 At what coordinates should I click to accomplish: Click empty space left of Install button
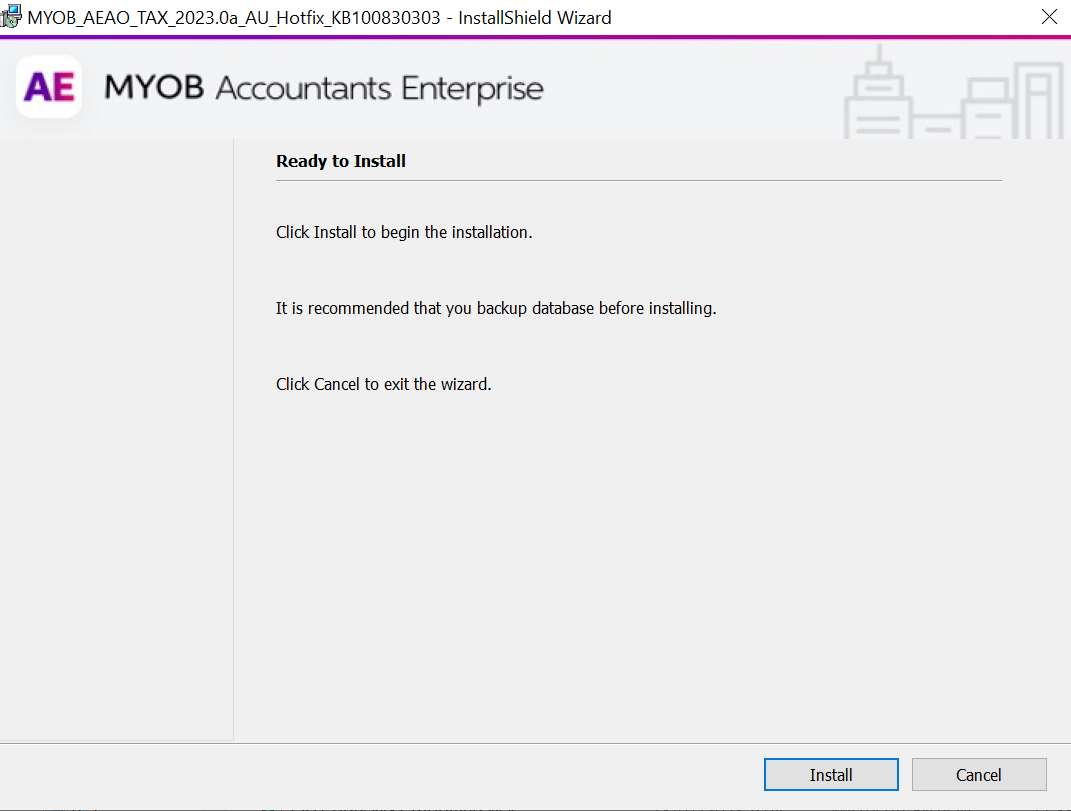point(400,775)
